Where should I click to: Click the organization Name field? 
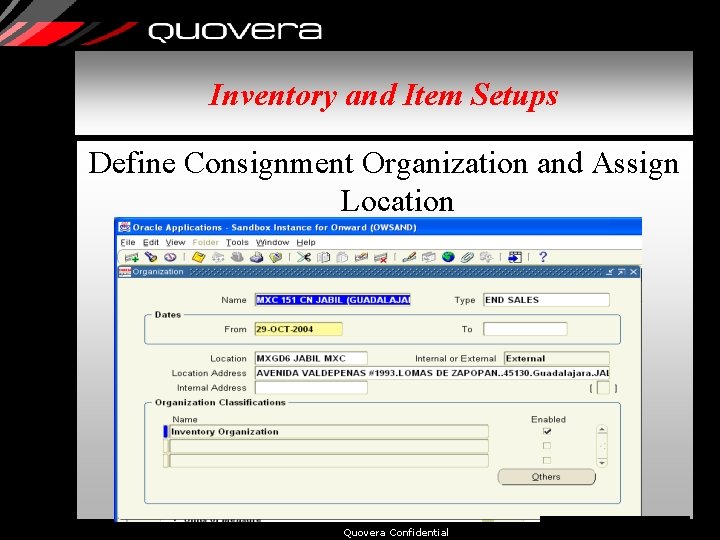pyautogui.click(x=332, y=300)
